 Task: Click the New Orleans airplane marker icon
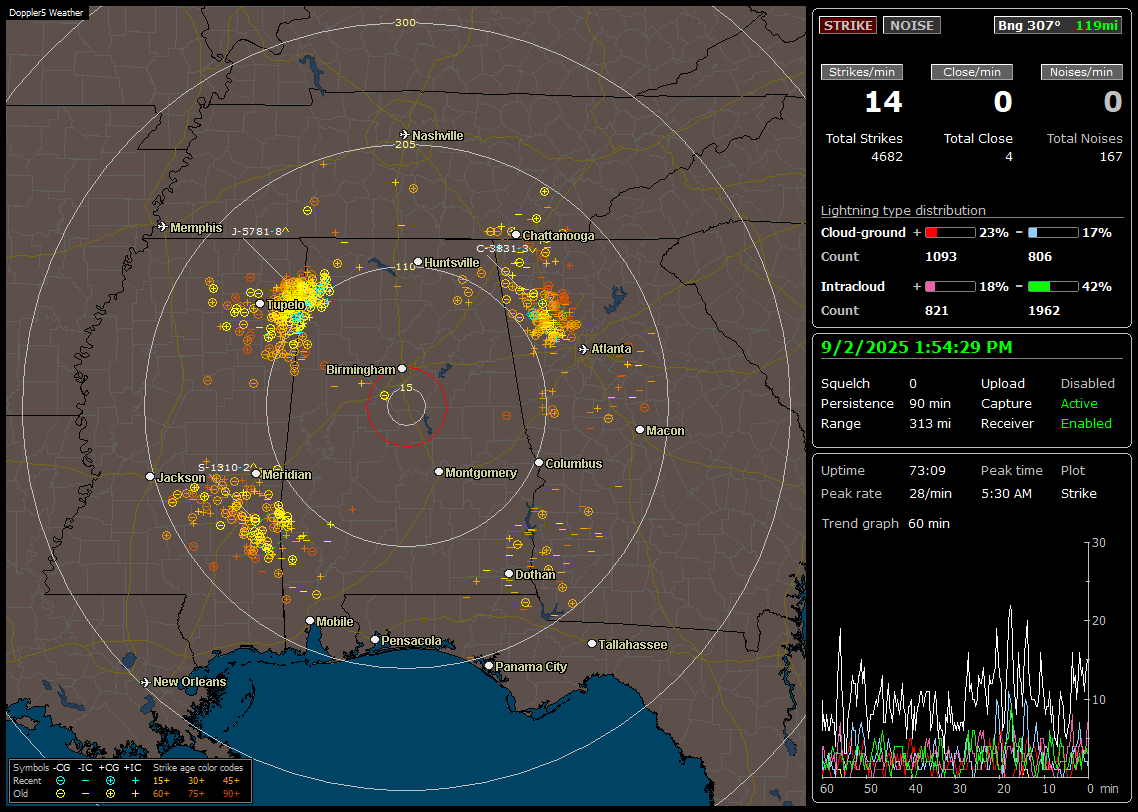(146, 682)
